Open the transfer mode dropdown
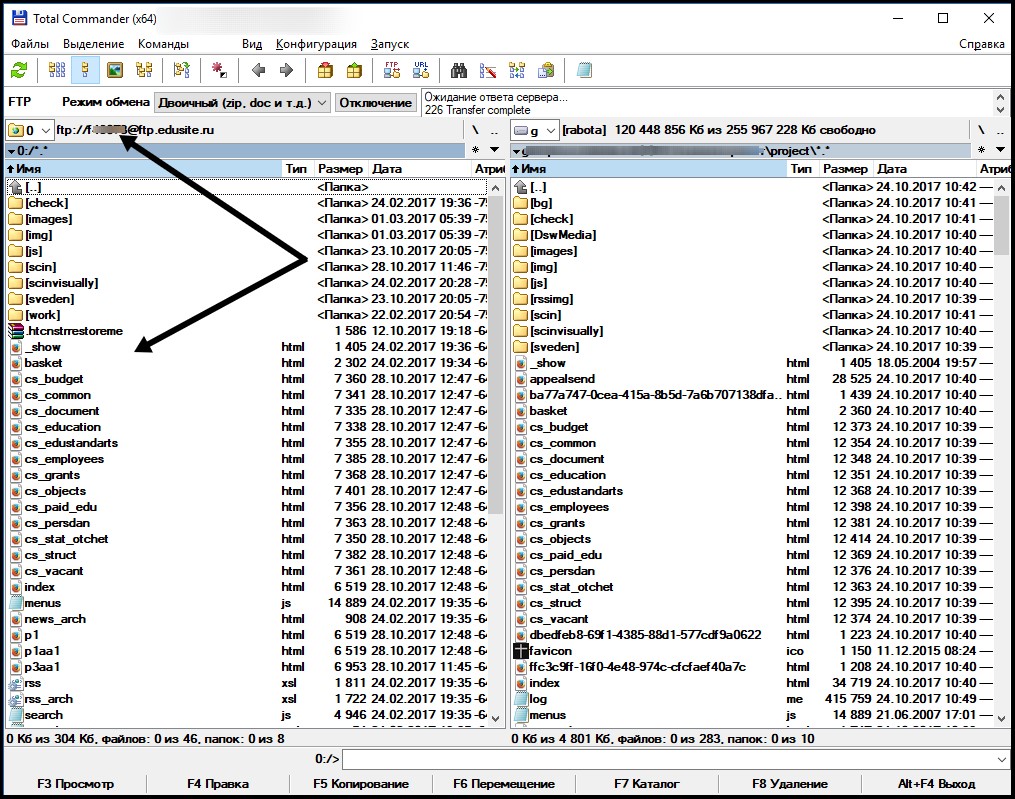This screenshot has height=799, width=1015. (242, 102)
